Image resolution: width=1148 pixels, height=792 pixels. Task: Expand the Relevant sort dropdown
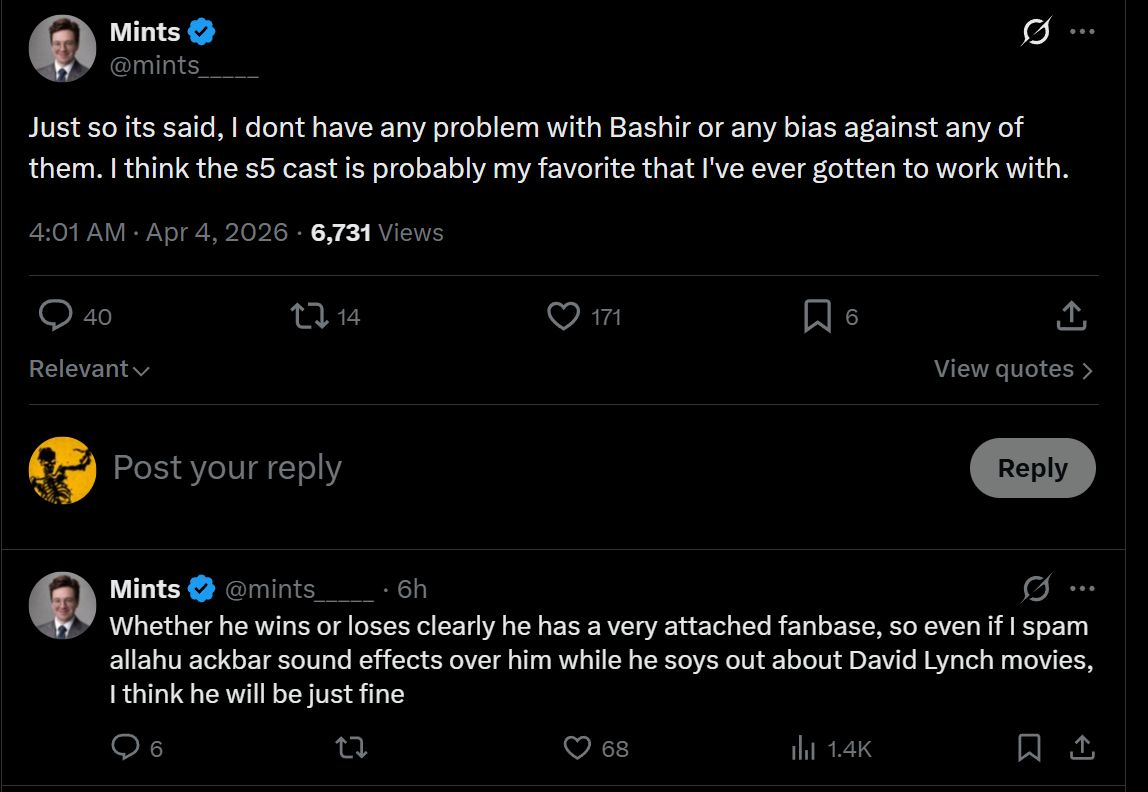(x=89, y=369)
